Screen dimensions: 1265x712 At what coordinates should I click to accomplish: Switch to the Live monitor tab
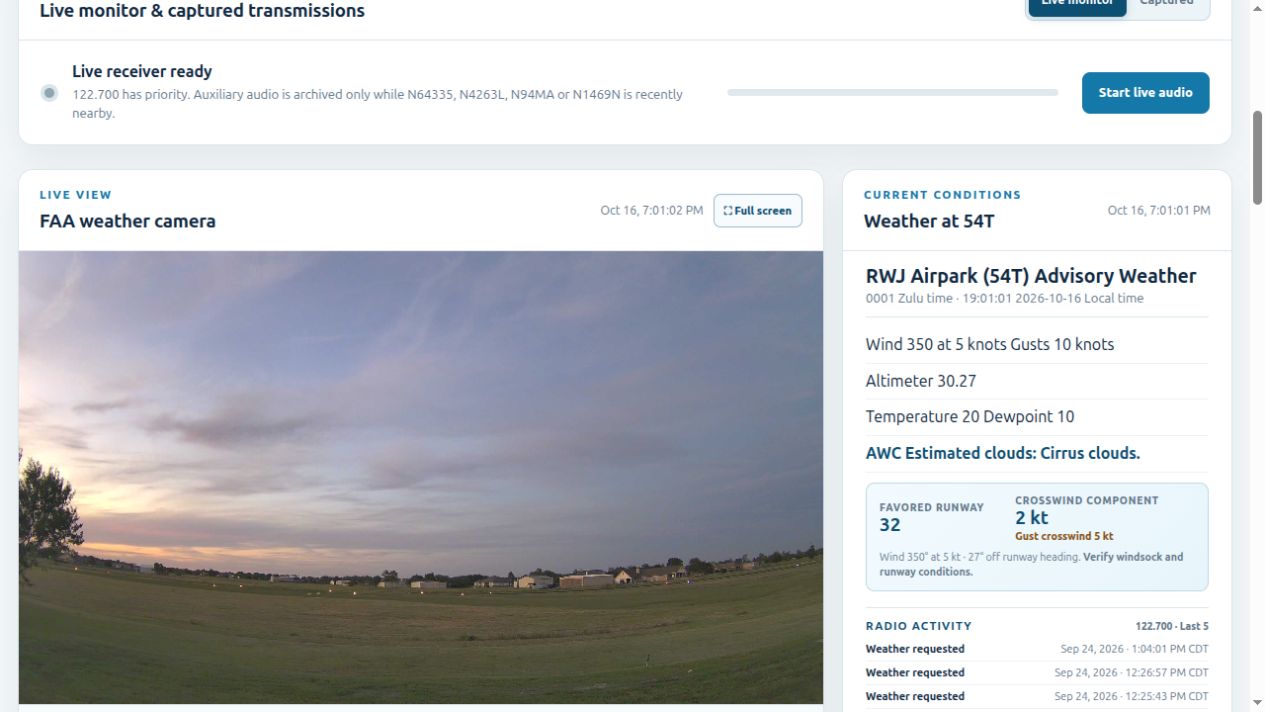pos(1077,4)
